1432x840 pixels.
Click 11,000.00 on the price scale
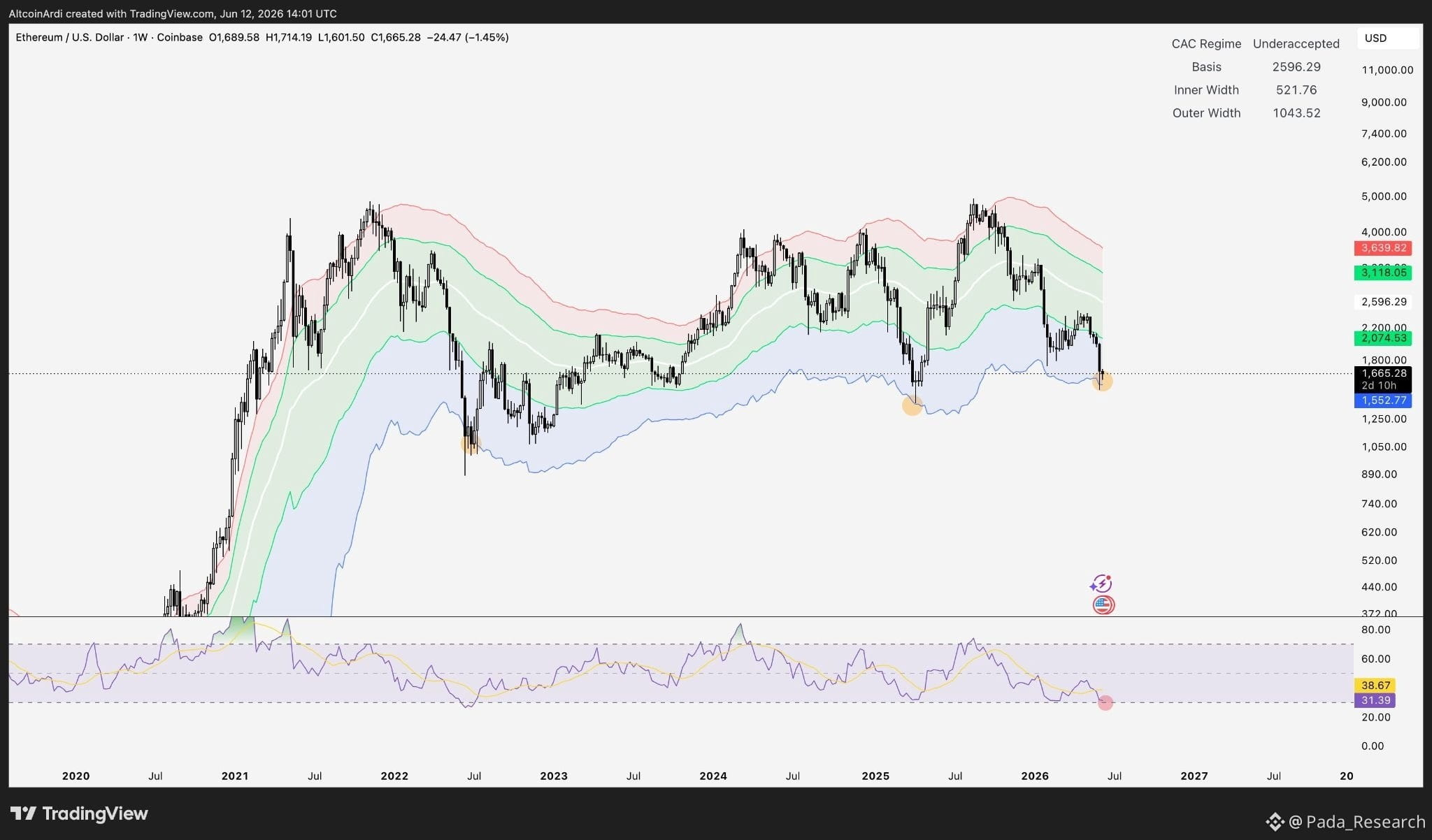(1387, 70)
